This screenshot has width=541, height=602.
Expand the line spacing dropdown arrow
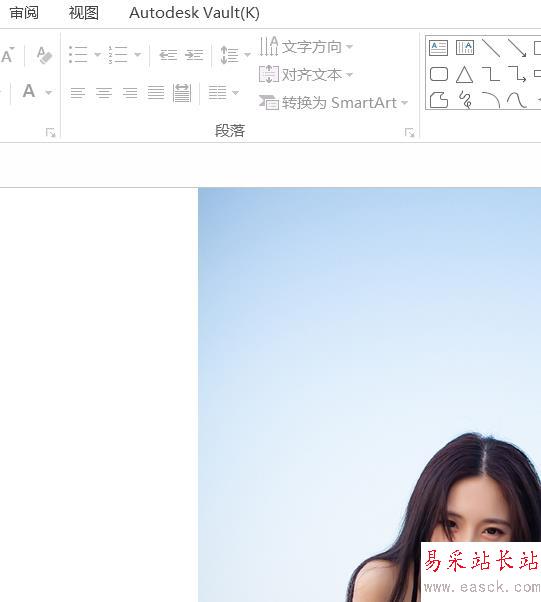click(247, 55)
